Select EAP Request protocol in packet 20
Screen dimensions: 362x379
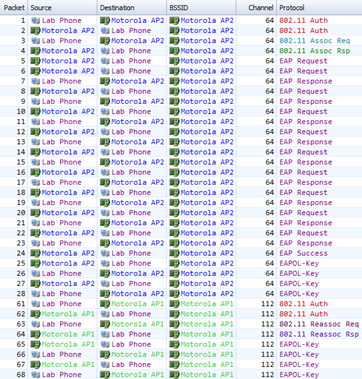pyautogui.click(x=303, y=213)
